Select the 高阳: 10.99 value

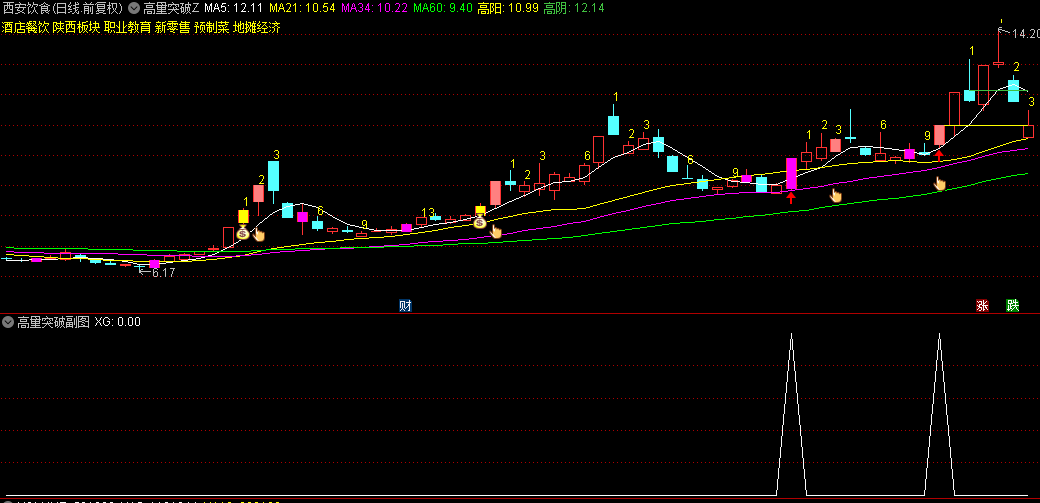click(x=508, y=9)
